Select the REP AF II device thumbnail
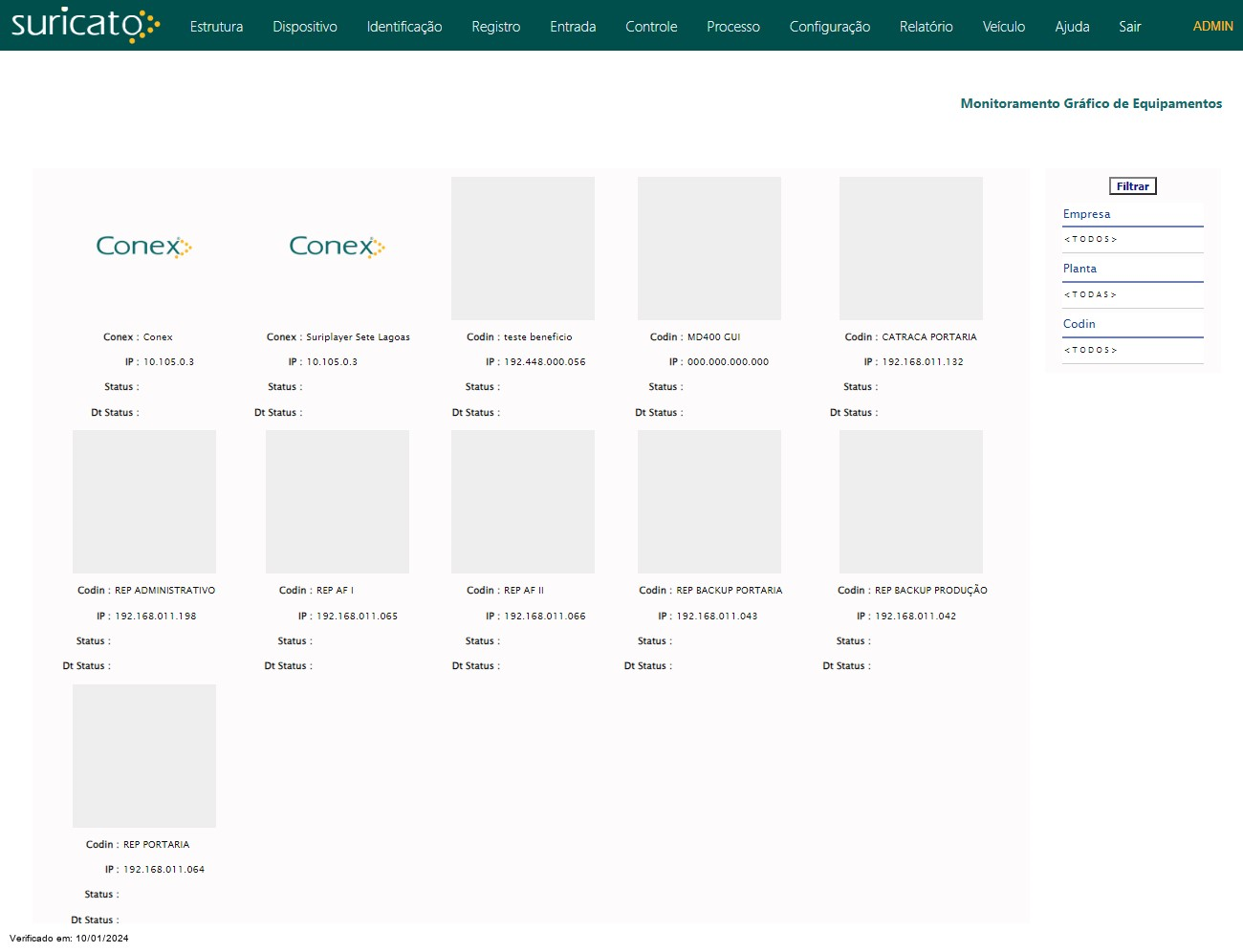Image resolution: width=1243 pixels, height=952 pixels. (x=523, y=502)
